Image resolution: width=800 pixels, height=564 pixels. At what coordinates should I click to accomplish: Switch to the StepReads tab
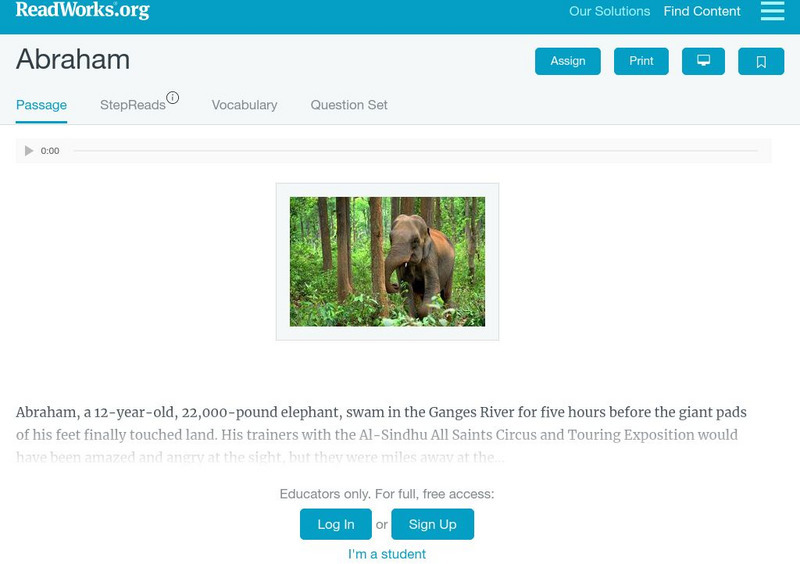[132, 105]
